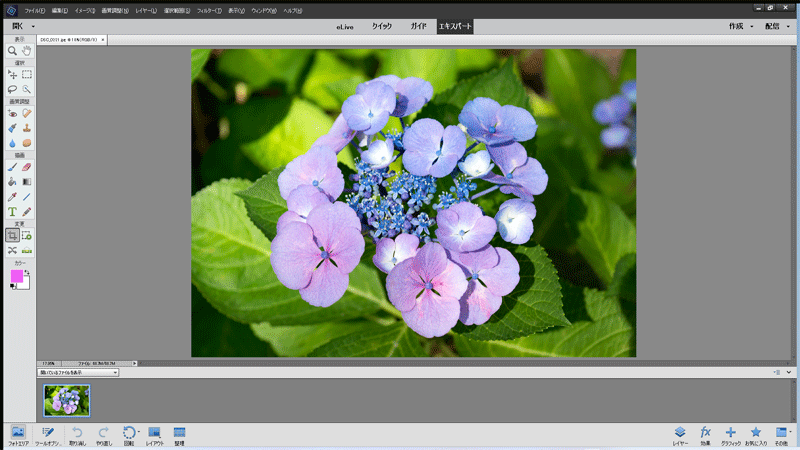Open the Layer (レイヤー) menu
Viewport: 800px width, 450px height.
(146, 11)
